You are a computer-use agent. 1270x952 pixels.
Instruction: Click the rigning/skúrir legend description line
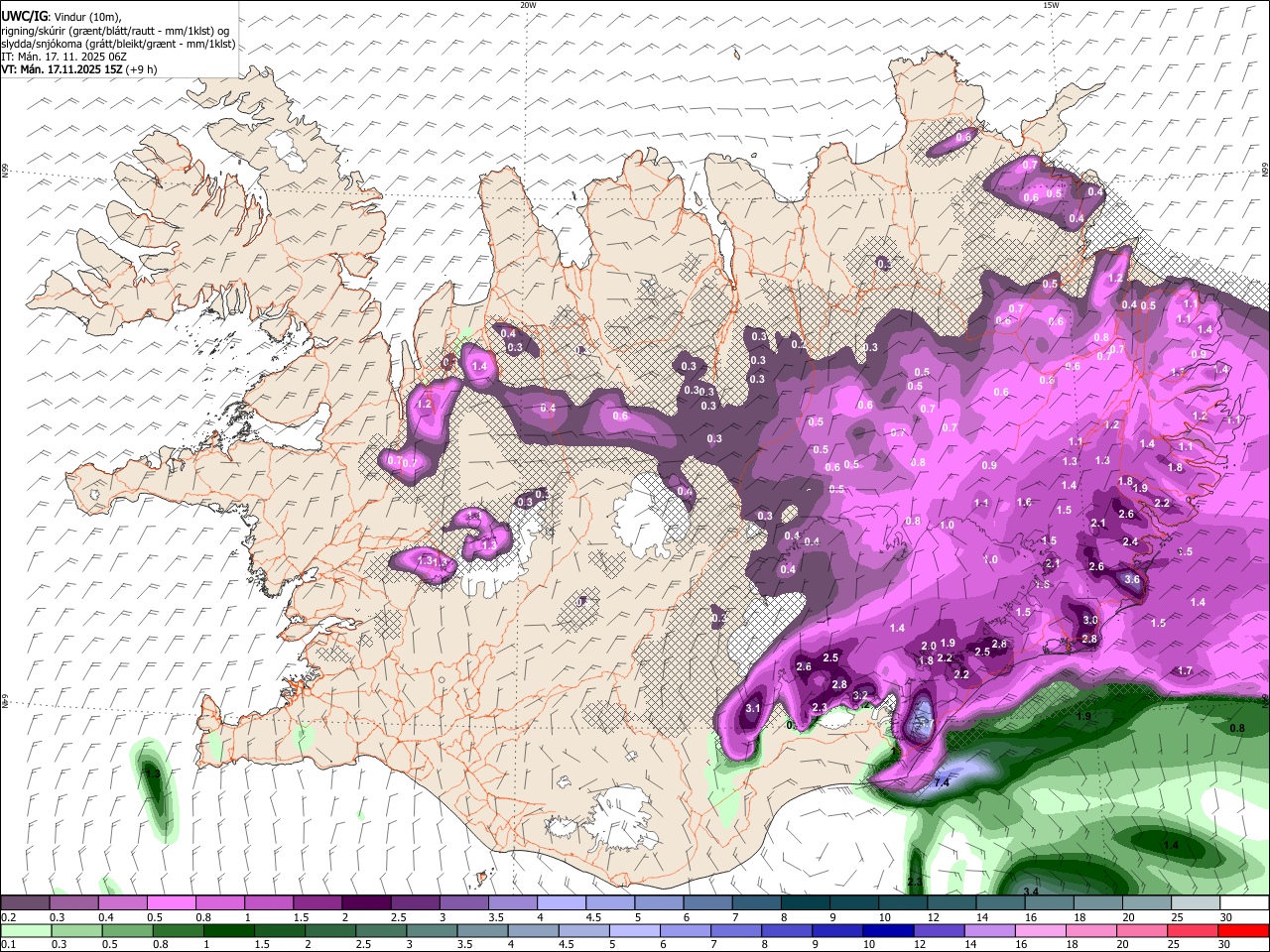pos(115,31)
